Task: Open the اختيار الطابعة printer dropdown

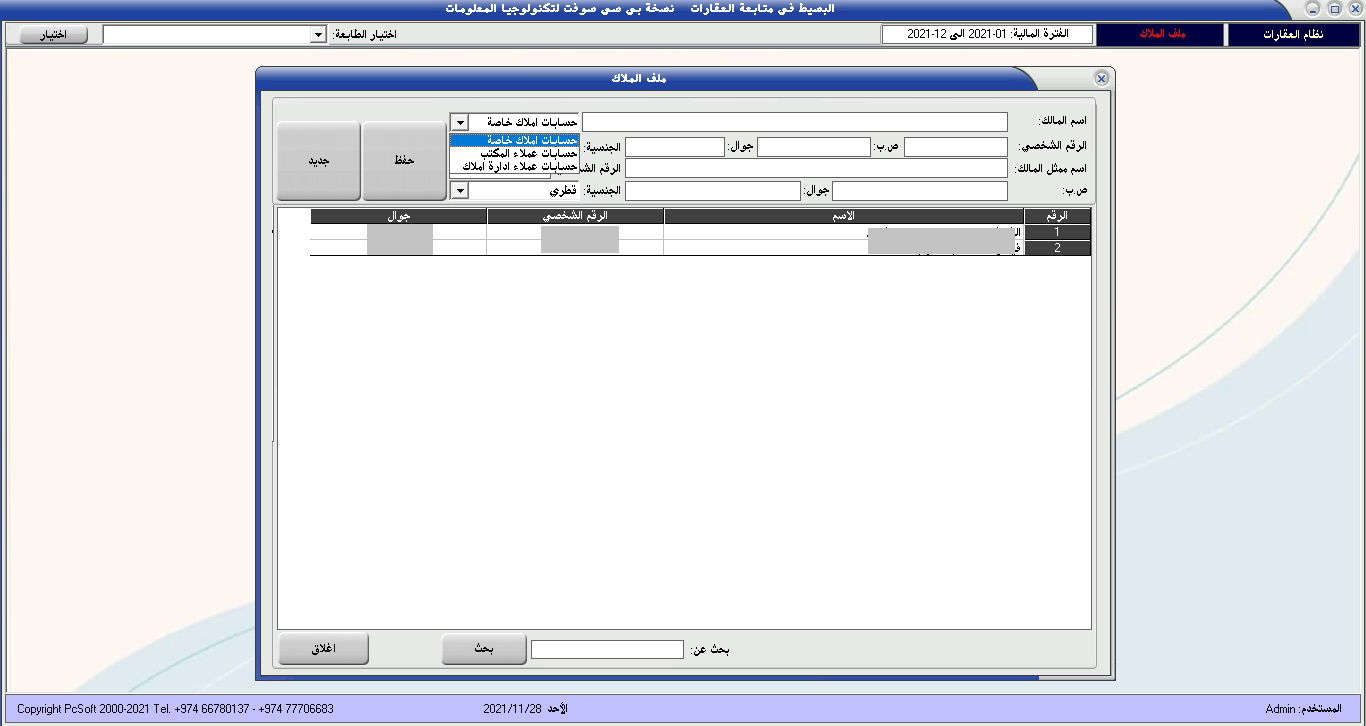Action: click(318, 35)
